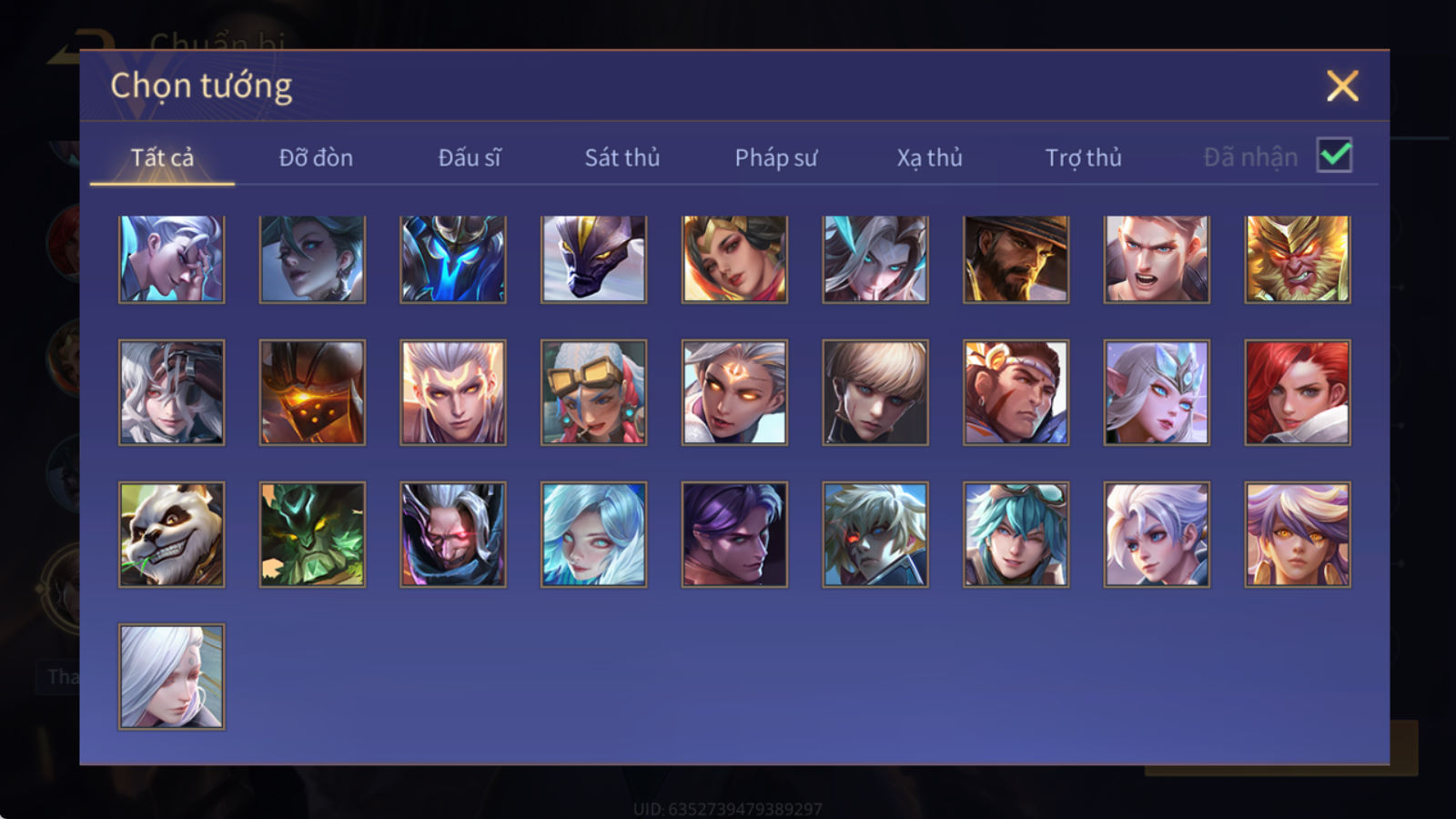Pick the blue armored horned hero
Viewport: 1456px width, 819px height.
[453, 258]
